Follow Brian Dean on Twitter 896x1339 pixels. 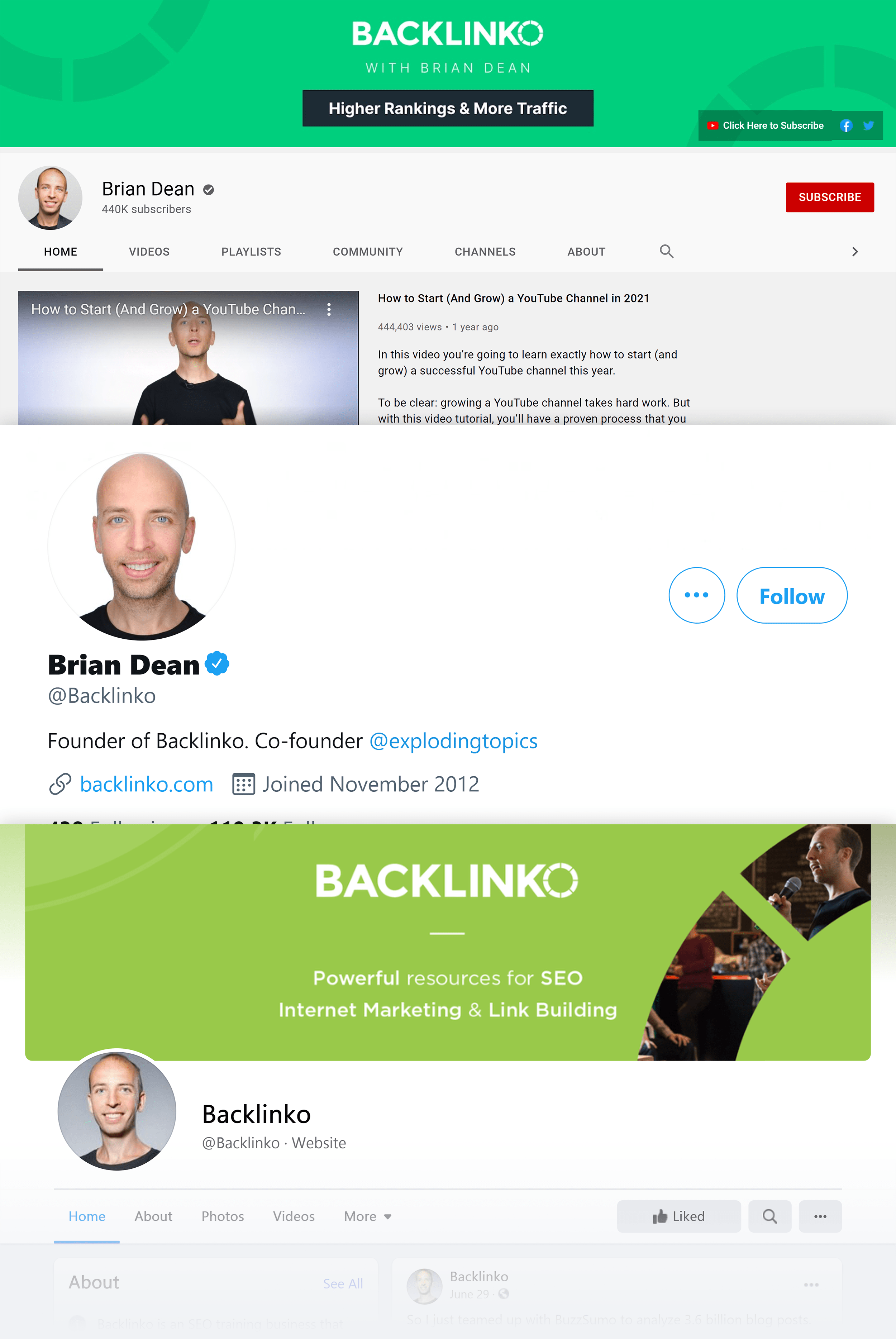point(791,596)
